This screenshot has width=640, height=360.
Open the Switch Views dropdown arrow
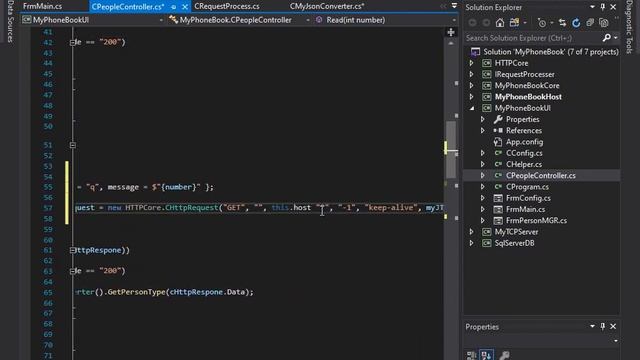525,23
